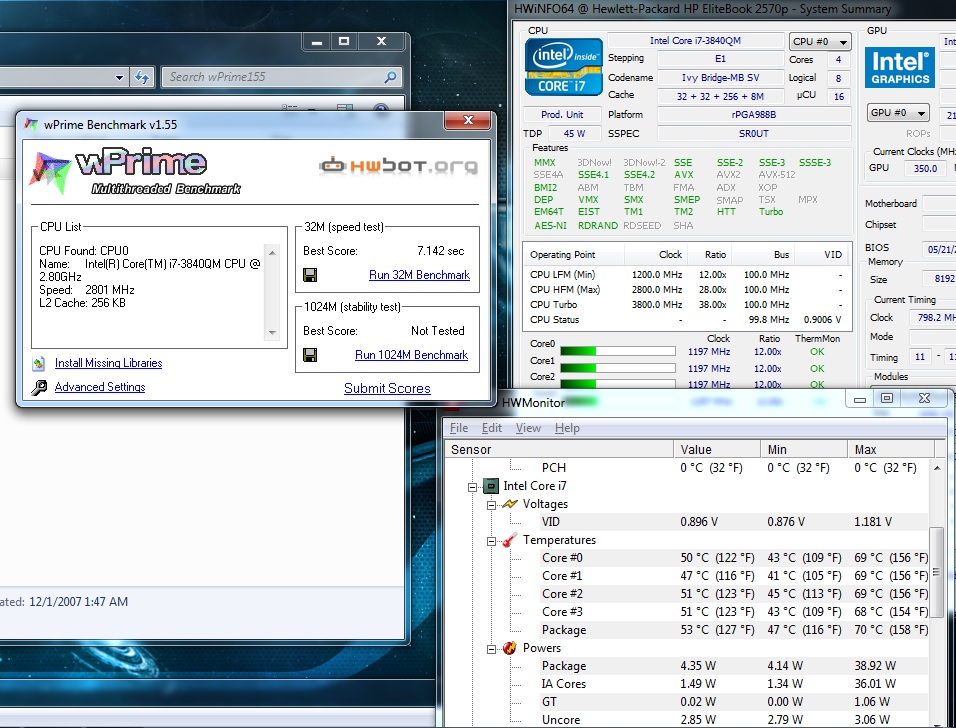The height and width of the screenshot is (728, 956).
Task: Click the Core0 usage bar in HWiNFO64
Action: (618, 351)
